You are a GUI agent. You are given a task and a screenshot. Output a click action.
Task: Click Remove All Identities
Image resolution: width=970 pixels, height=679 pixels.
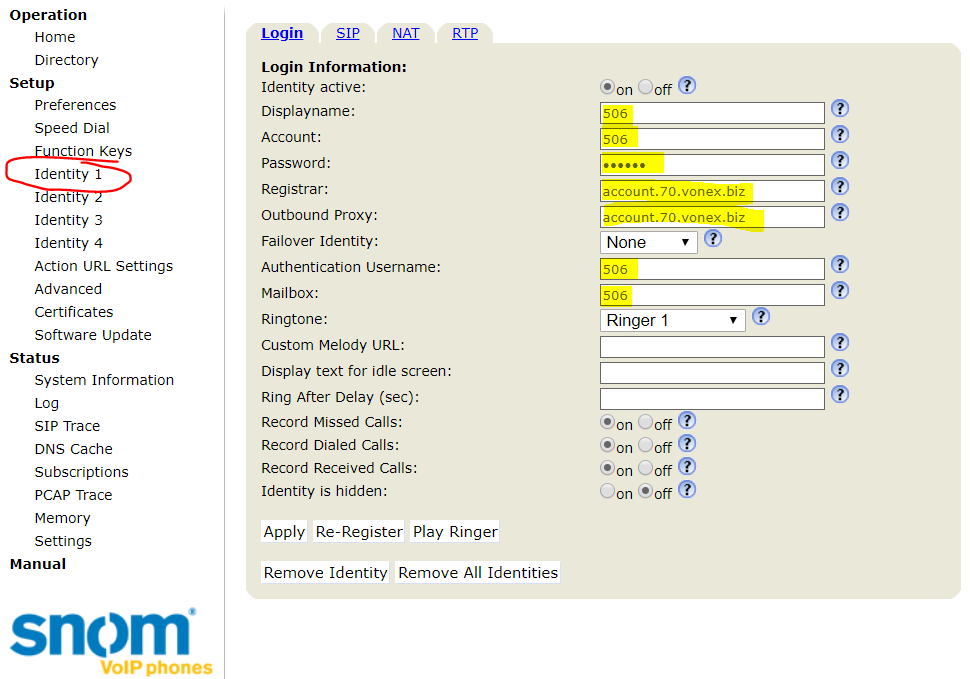[477, 572]
